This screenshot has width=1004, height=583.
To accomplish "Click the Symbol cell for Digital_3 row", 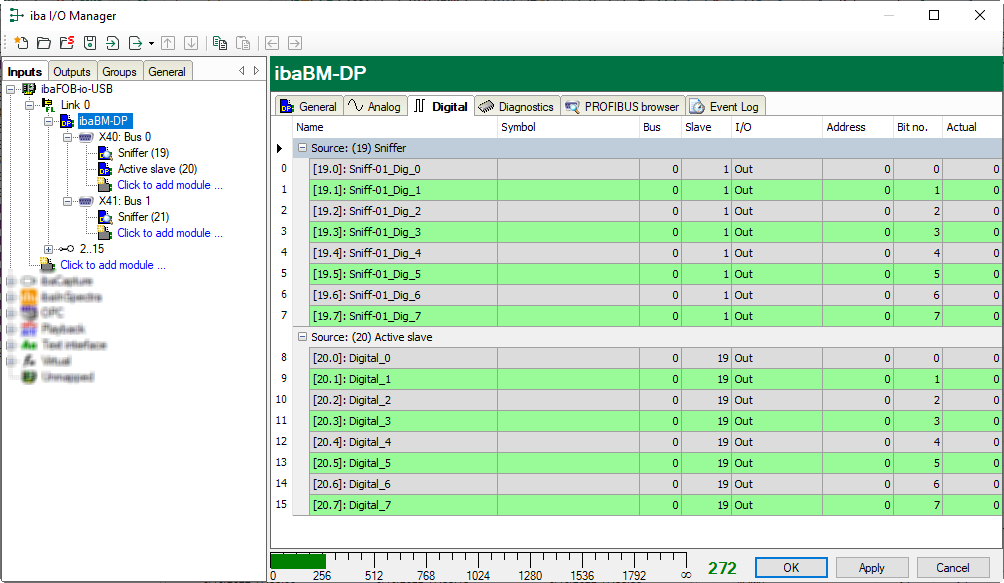I will (x=567, y=421).
